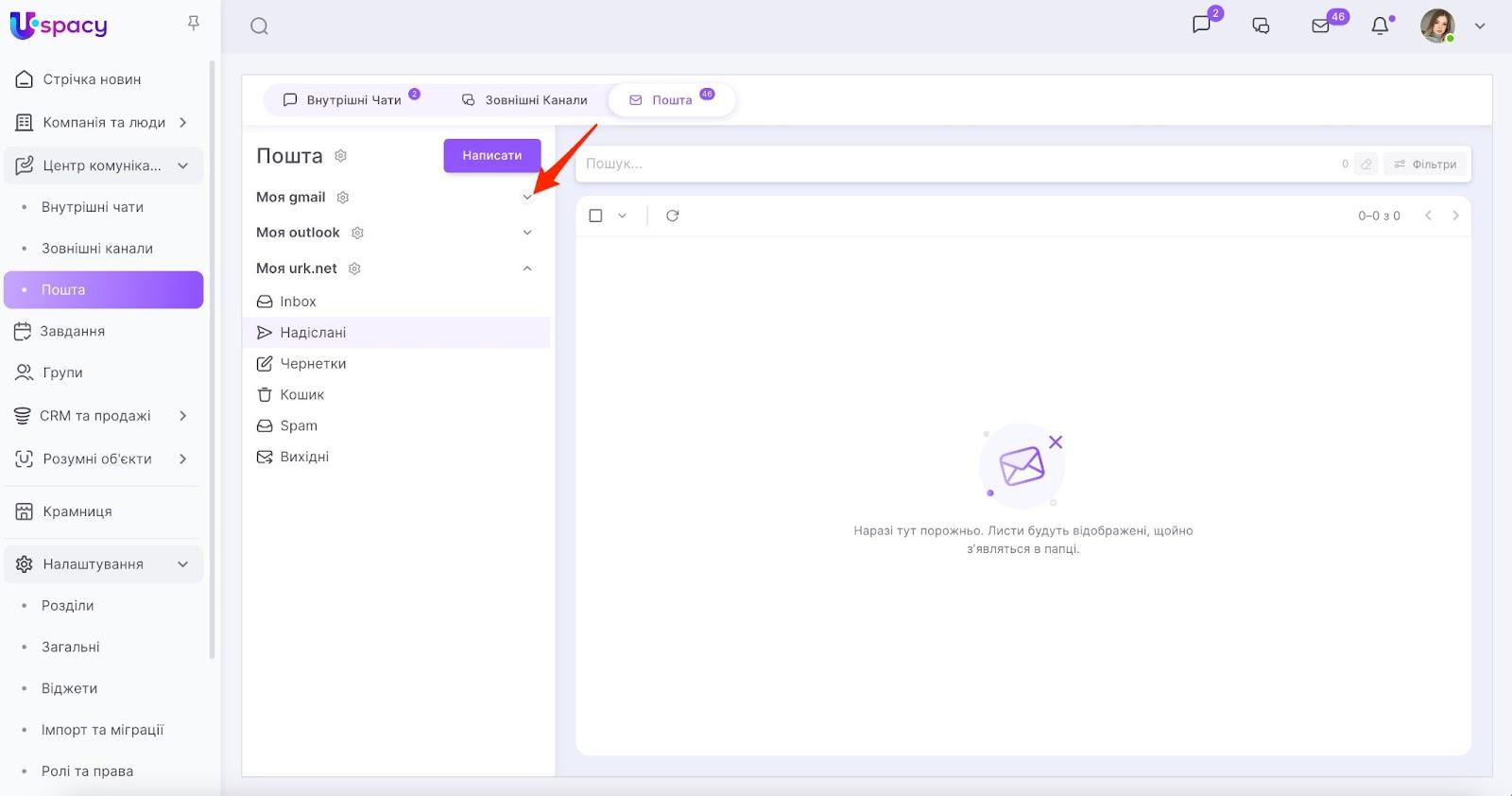Open the global search magnifier icon
This screenshot has width=1512, height=796.
(259, 26)
